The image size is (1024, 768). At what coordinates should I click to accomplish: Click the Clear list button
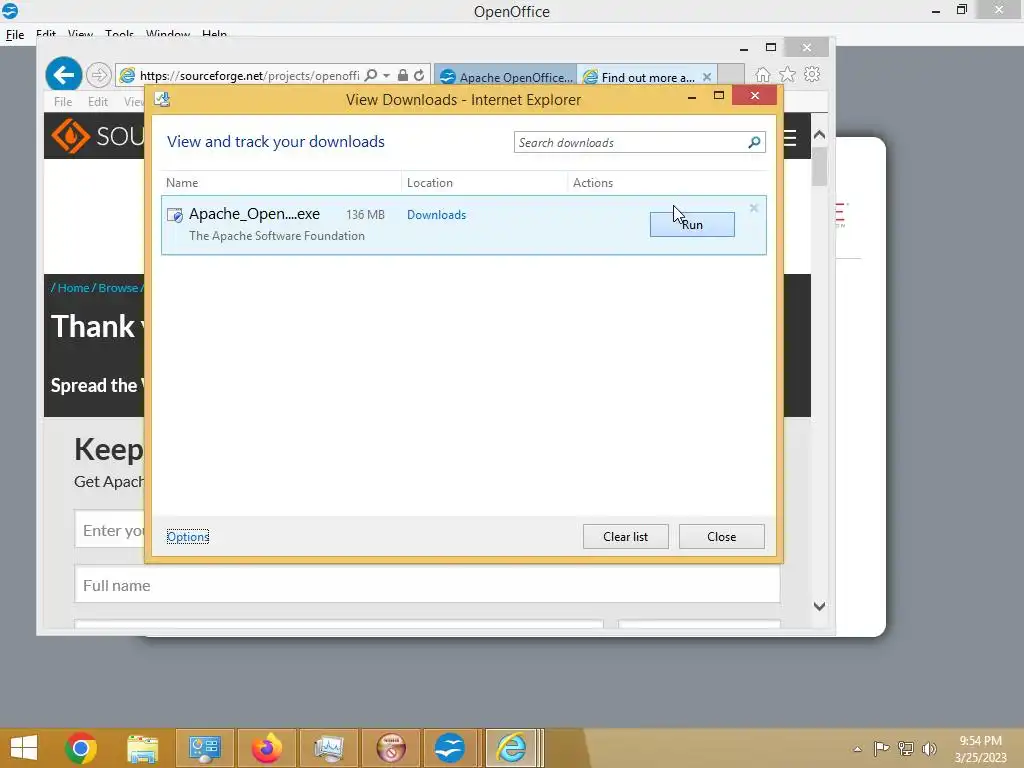(x=625, y=537)
